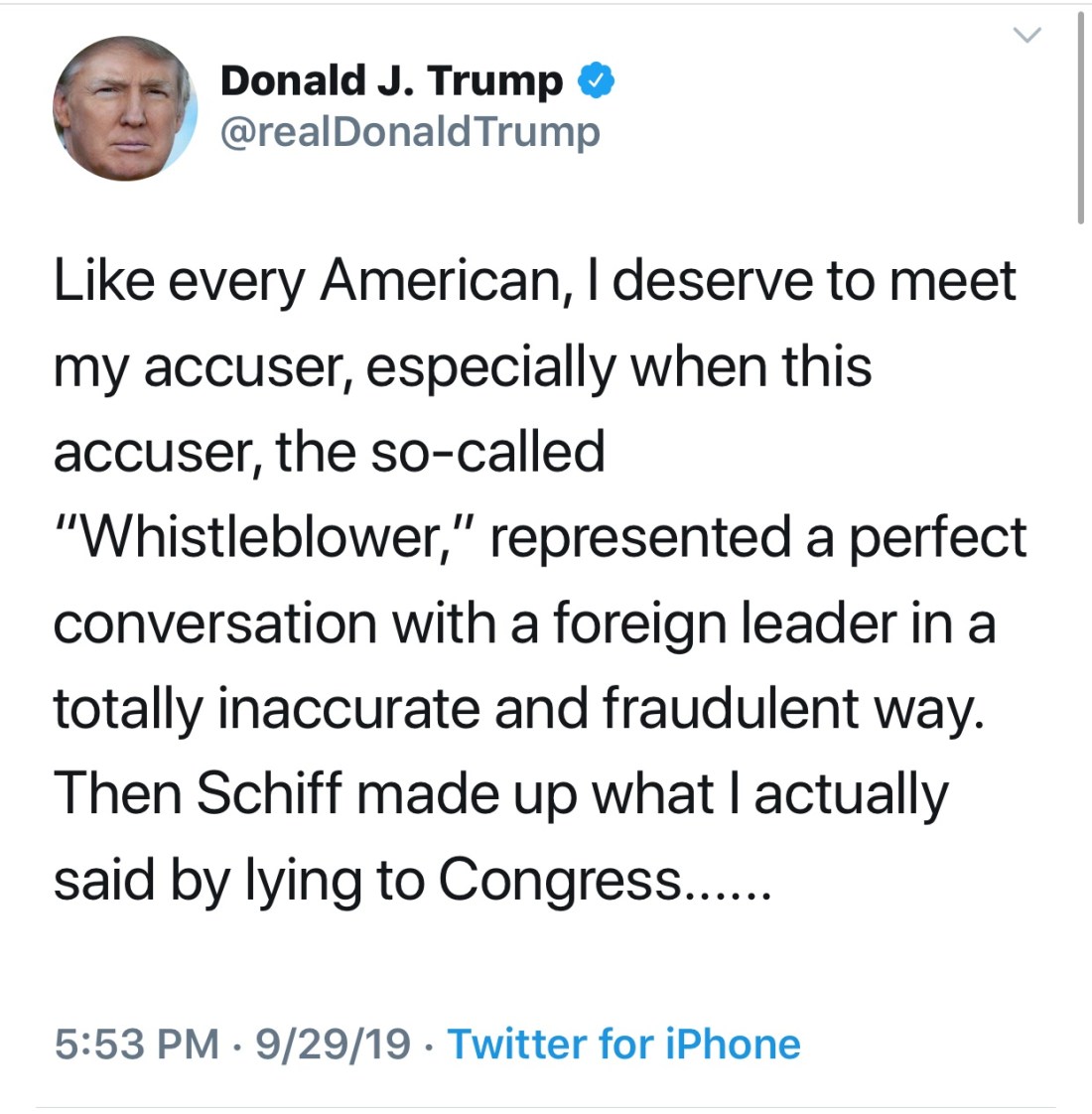The width and height of the screenshot is (1092, 1114).
Task: Click the blue verified checkmark badge
Action: [x=596, y=81]
